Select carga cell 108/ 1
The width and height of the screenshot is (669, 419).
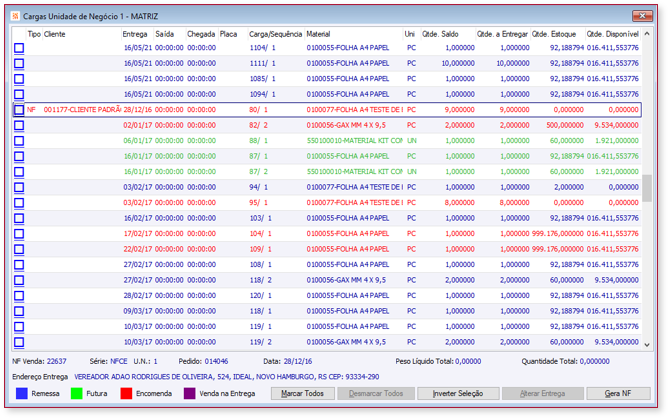click(x=260, y=265)
